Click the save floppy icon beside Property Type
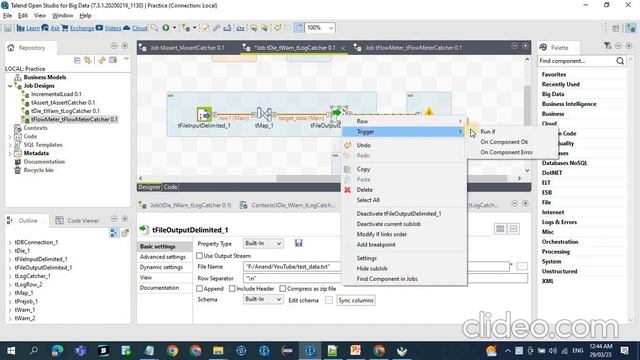640x360 pixels. [299, 243]
